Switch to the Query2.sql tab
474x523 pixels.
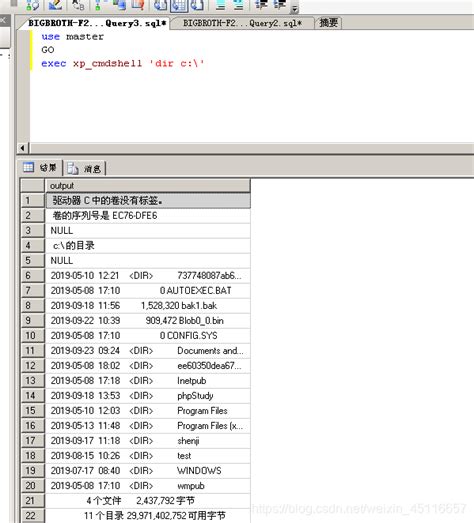(242, 23)
